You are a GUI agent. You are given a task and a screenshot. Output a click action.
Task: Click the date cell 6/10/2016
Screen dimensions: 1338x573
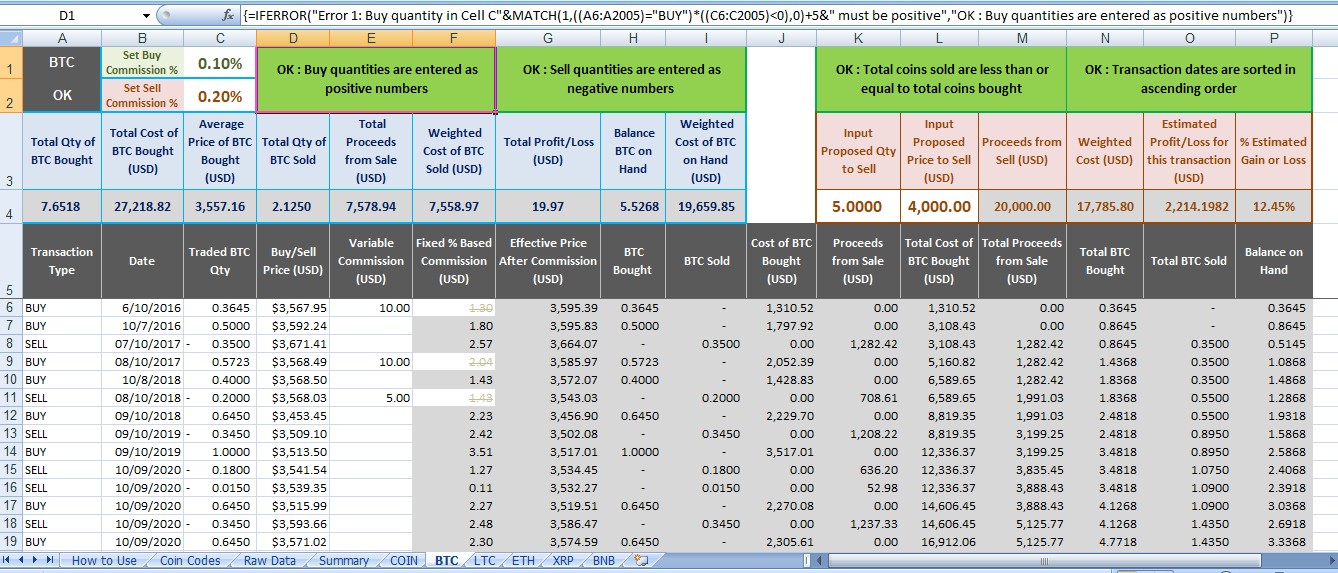click(x=143, y=308)
